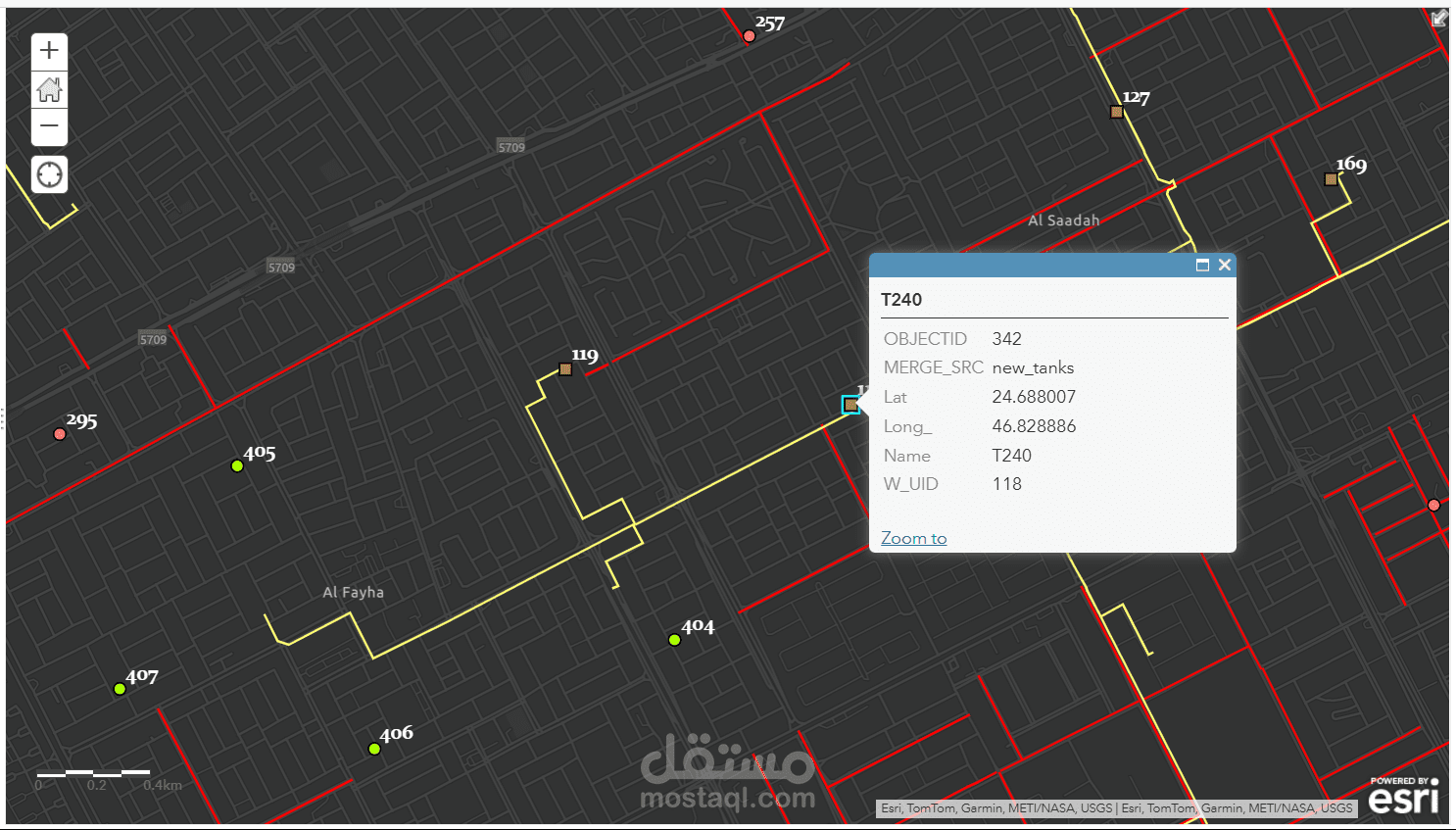Select red point marker near right edge

[x=1433, y=506]
